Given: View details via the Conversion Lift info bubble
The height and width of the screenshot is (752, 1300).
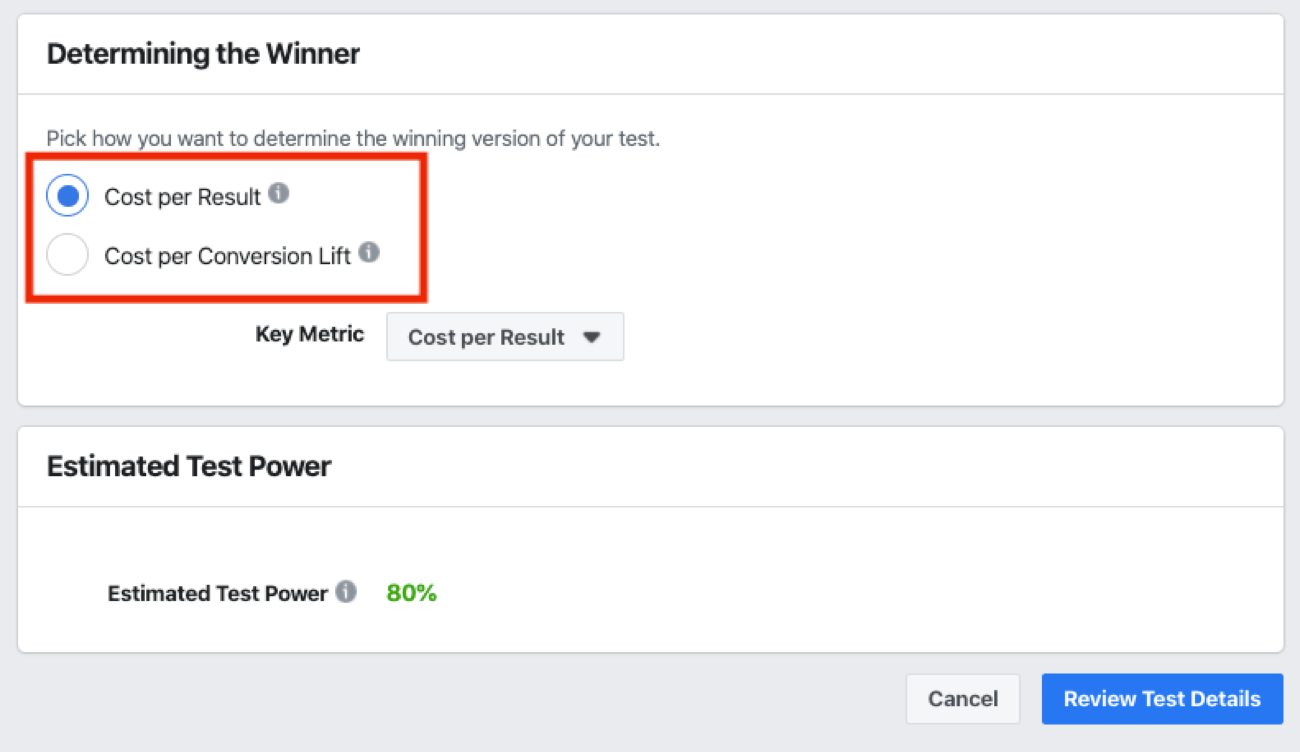Looking at the screenshot, I should click(369, 254).
